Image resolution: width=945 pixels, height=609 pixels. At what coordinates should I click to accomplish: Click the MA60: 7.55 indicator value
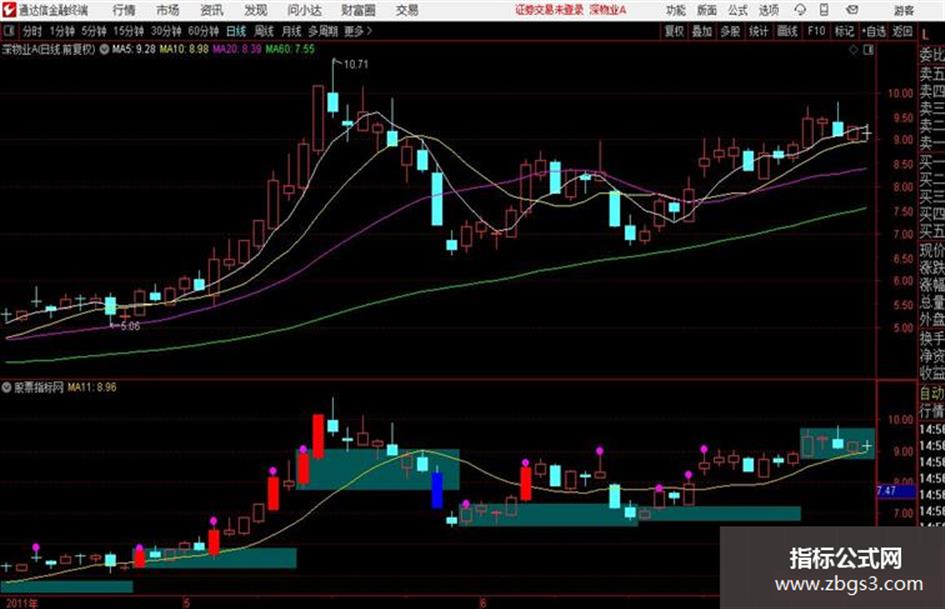pos(290,49)
